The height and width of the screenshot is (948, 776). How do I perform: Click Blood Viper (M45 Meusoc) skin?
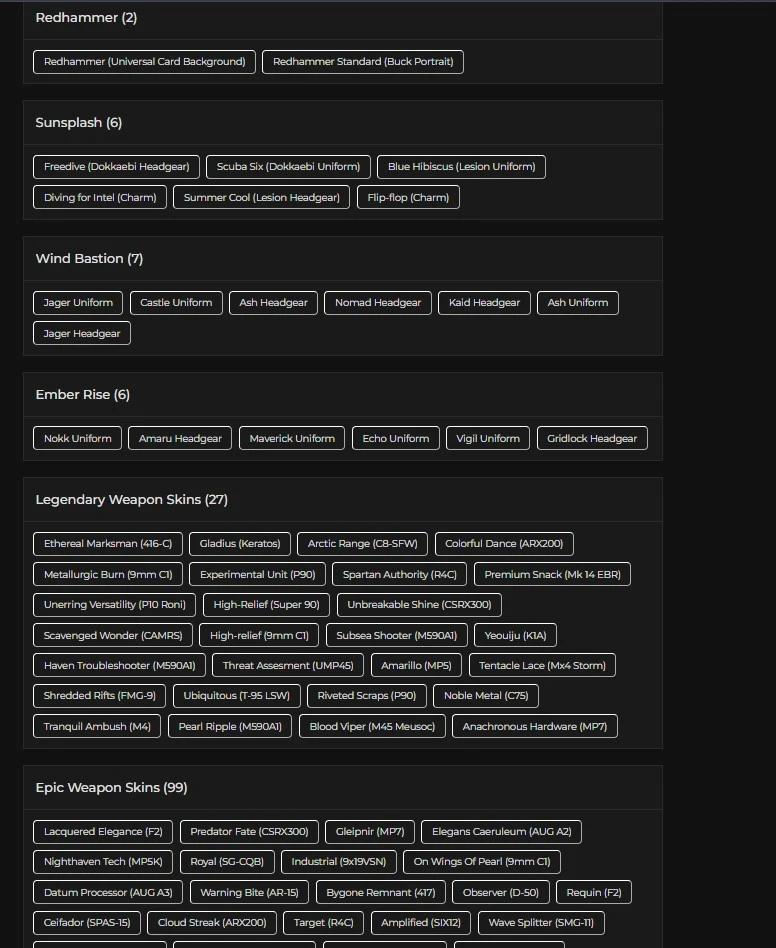coord(372,727)
